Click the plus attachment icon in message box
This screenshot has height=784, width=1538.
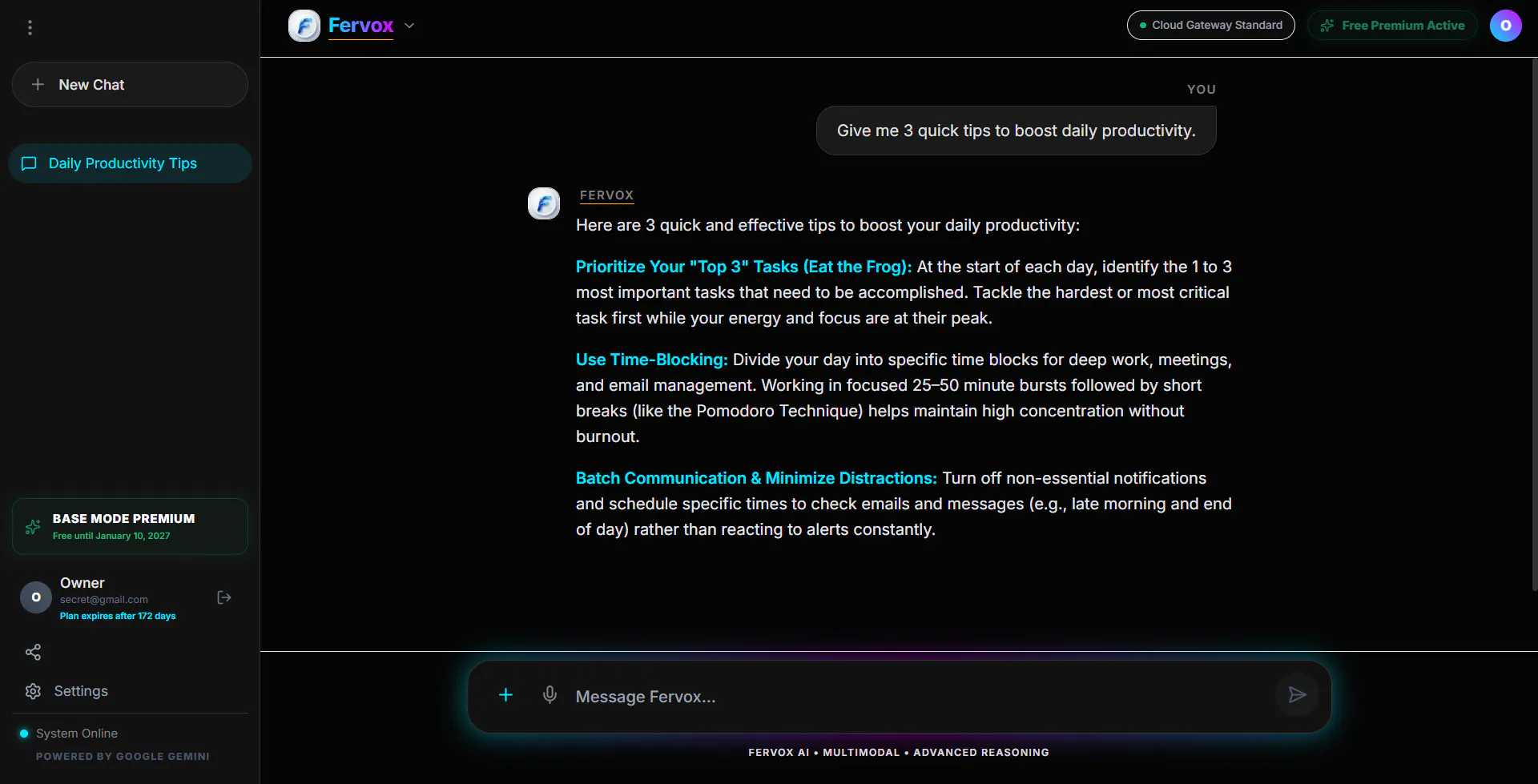click(x=505, y=695)
